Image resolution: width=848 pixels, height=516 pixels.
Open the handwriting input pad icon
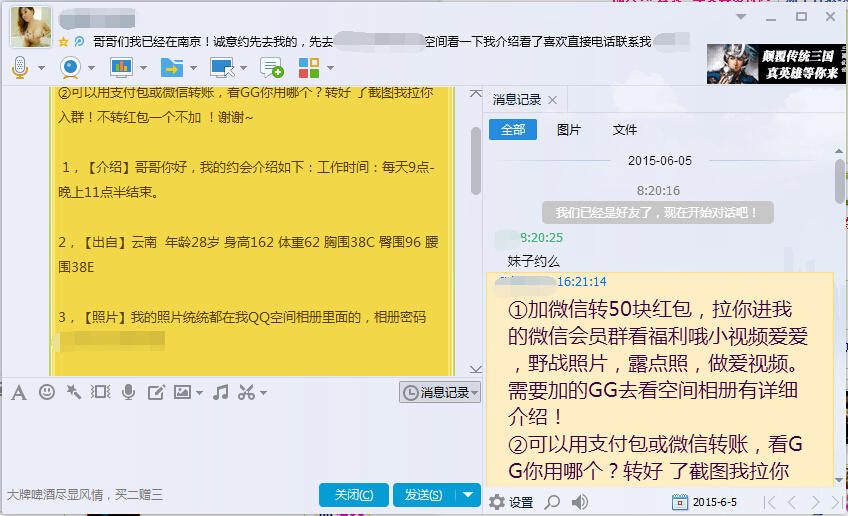tap(156, 393)
